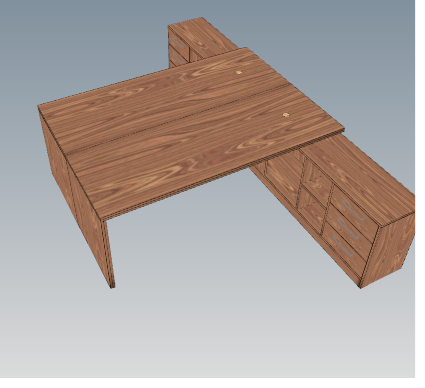
Task: Select the lower brass cable grommet on desktop
Action: [286, 115]
